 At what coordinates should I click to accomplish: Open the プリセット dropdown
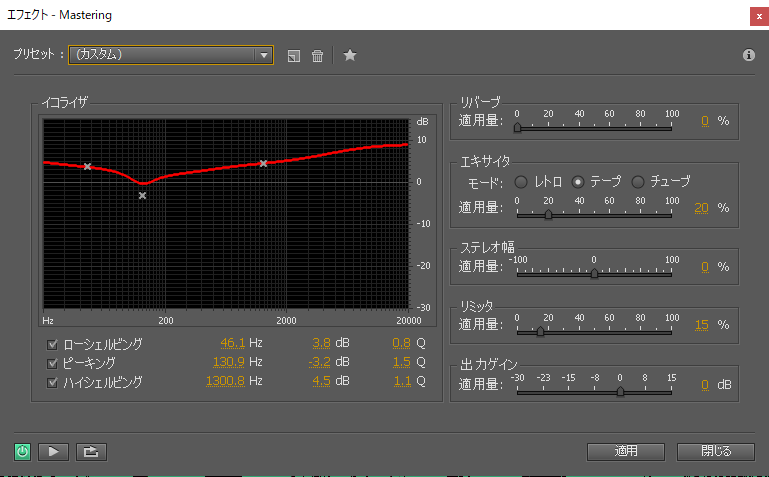[171, 55]
